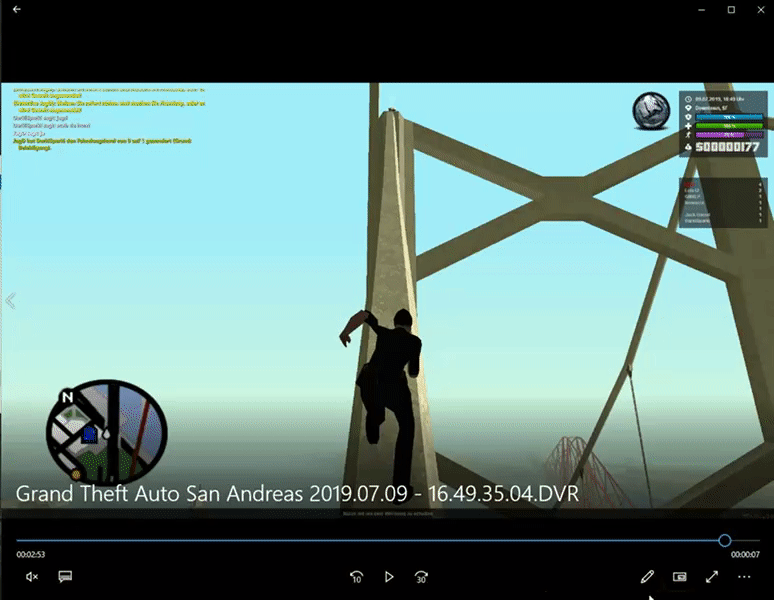
Task: Go to previous item with left chevron
Action: coord(10,300)
